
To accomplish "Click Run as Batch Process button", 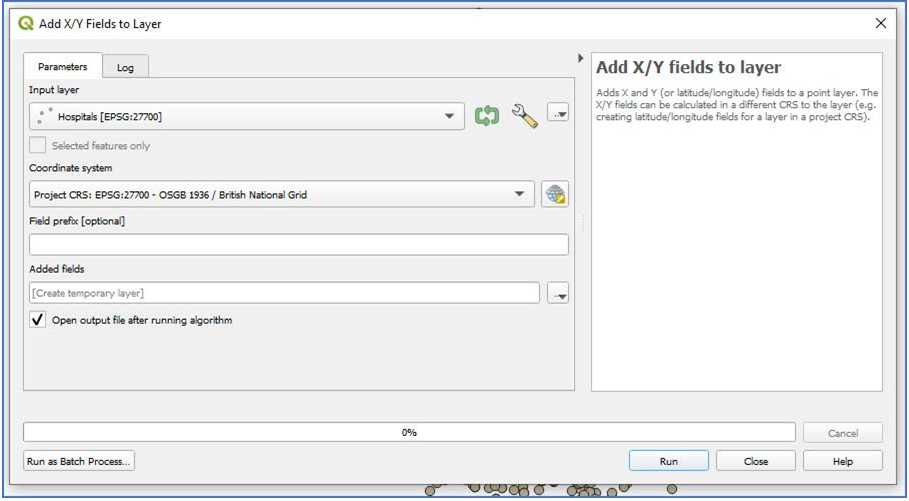I will [x=79, y=462].
